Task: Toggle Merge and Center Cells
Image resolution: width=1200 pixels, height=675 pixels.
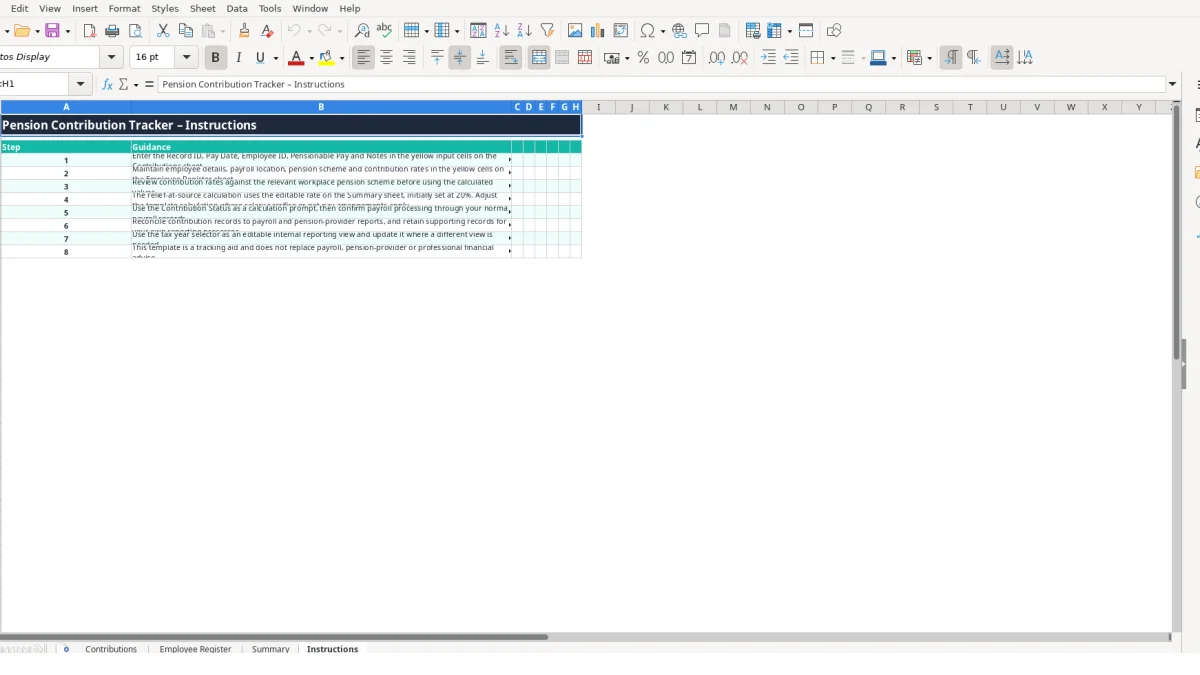Action: click(x=539, y=58)
